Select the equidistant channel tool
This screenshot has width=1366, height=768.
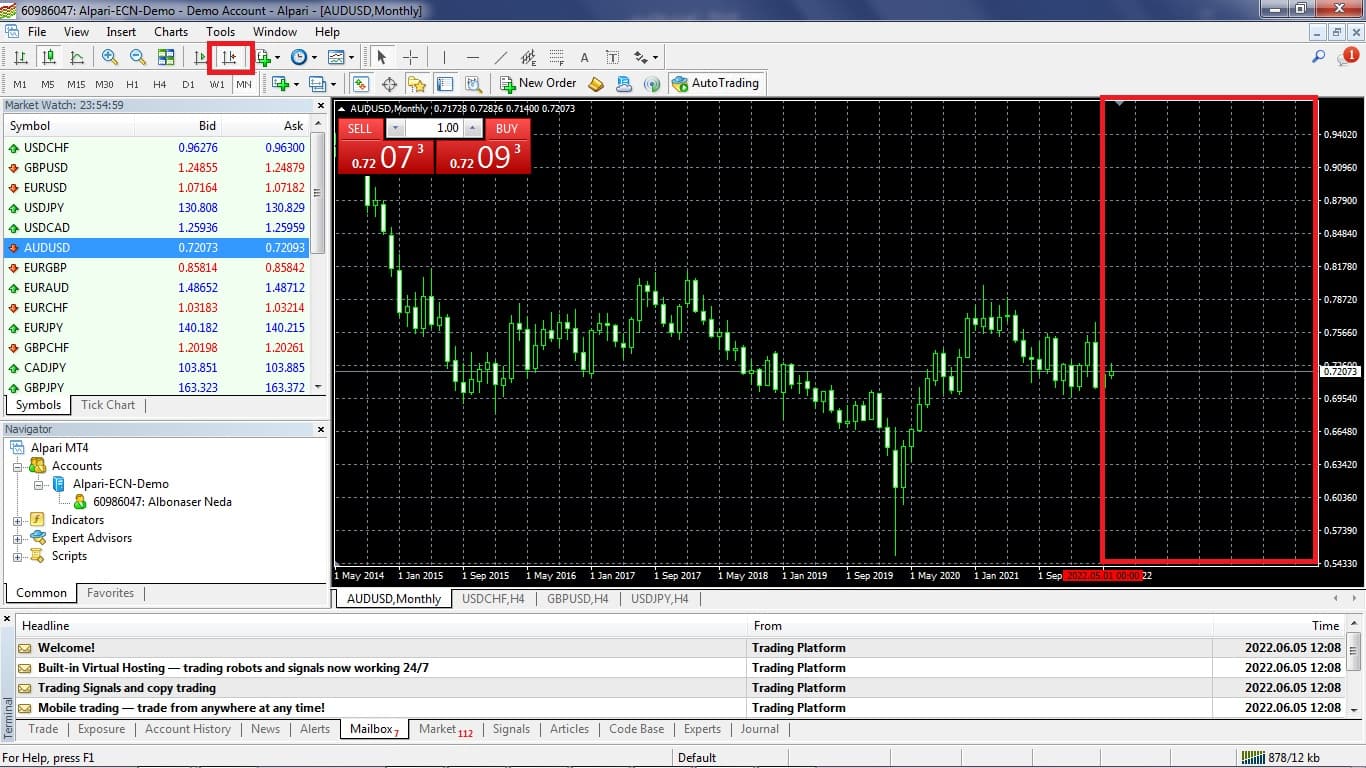coord(528,58)
